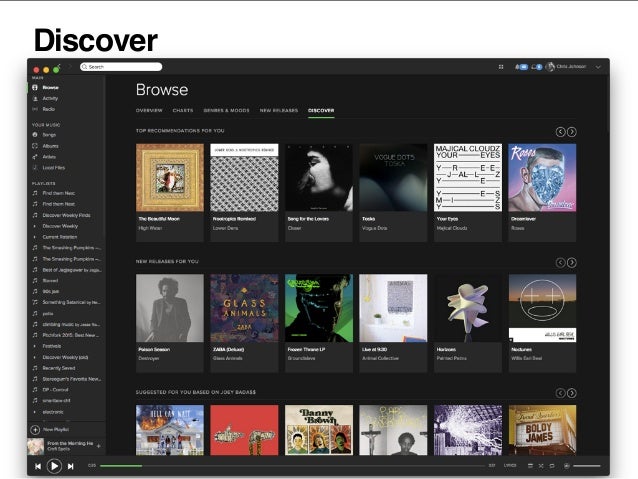Select the Discover tab

(321, 110)
